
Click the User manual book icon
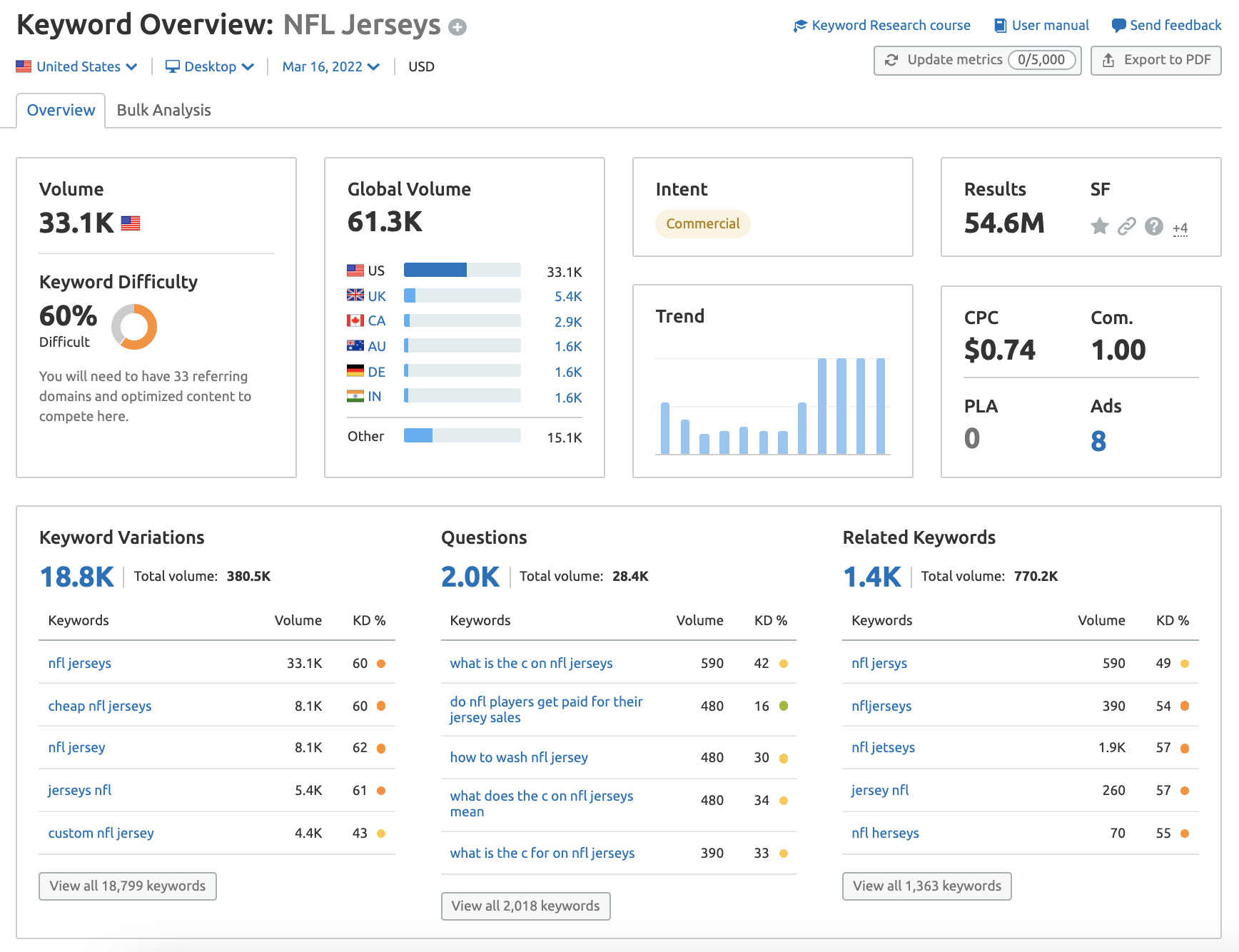coord(1000,26)
